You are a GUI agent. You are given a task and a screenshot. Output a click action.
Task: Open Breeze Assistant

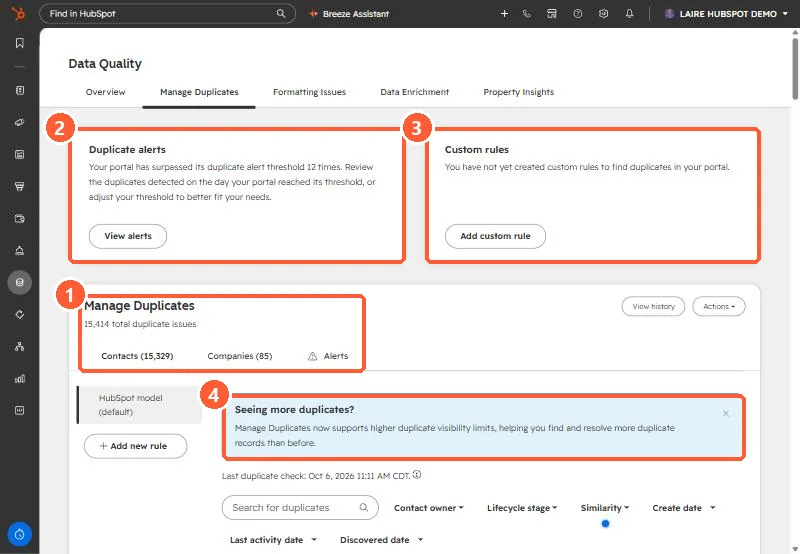pos(349,14)
